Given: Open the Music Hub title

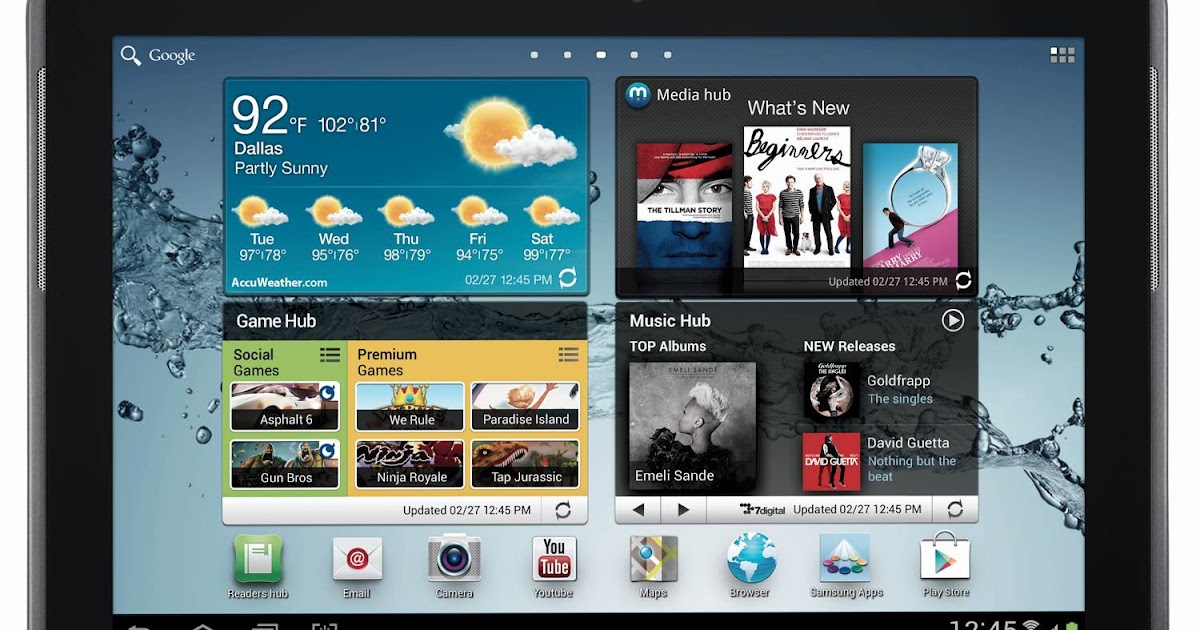Looking at the screenshot, I should (x=670, y=321).
